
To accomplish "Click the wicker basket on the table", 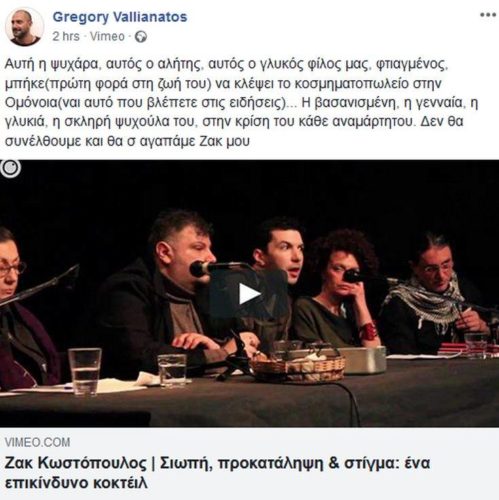I will click(x=298, y=368).
